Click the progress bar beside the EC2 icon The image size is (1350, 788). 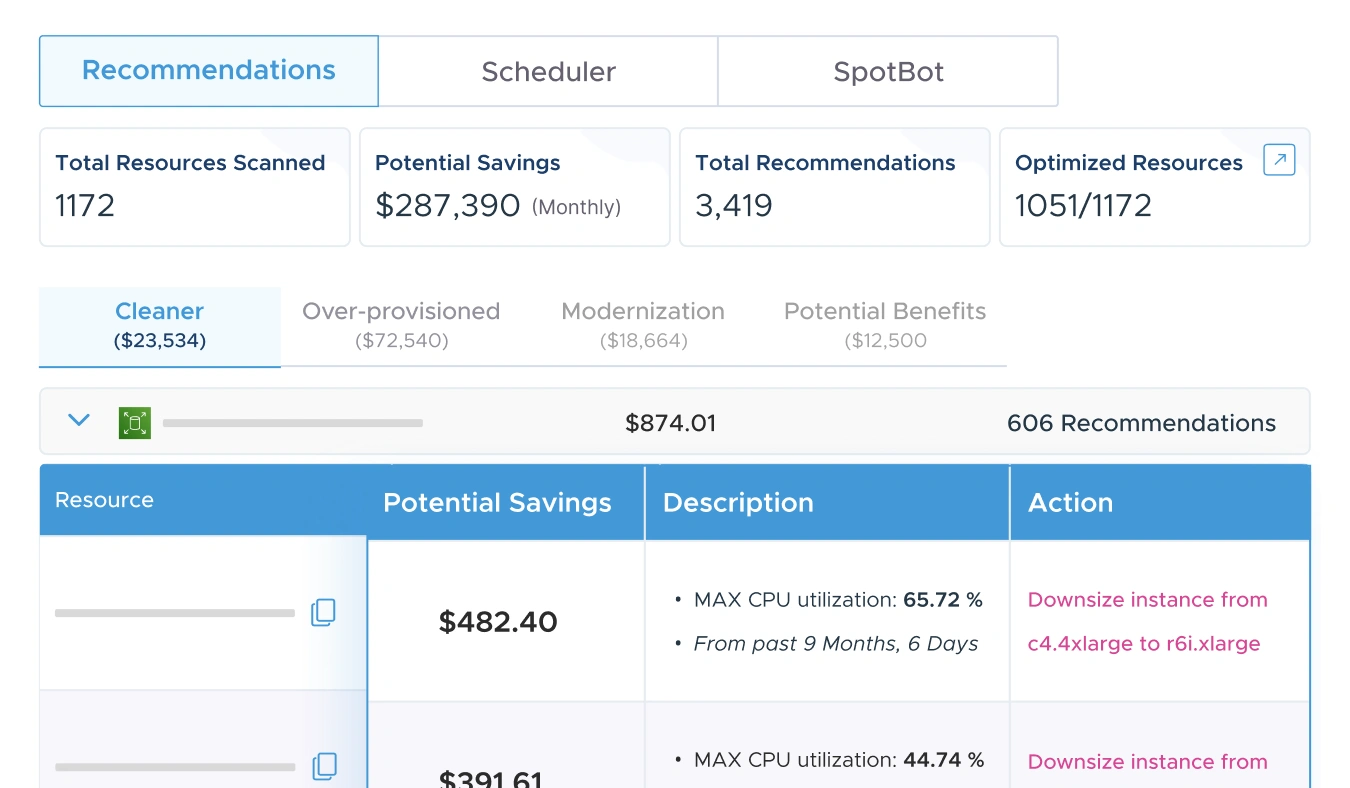click(x=293, y=422)
